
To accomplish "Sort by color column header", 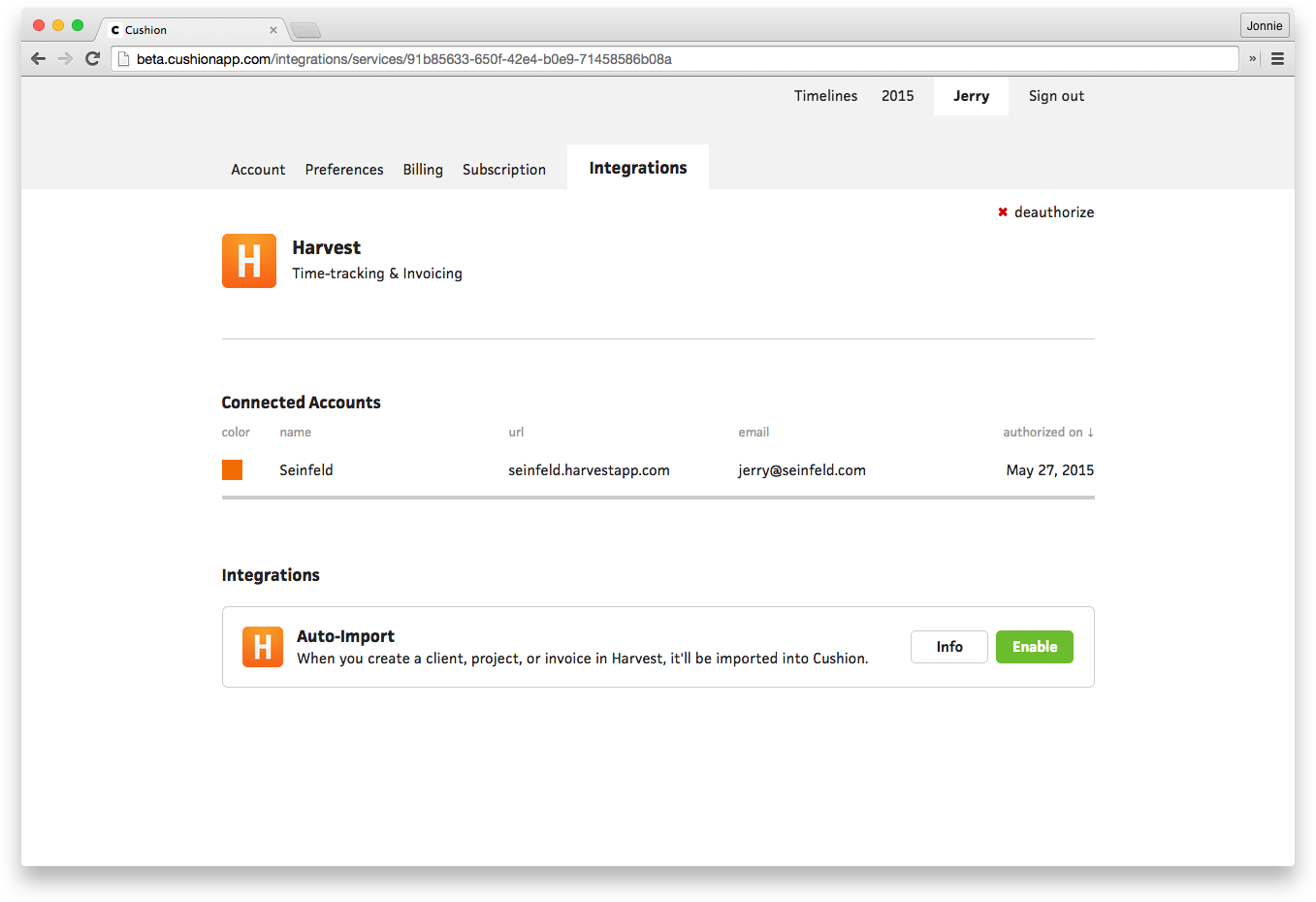I will (x=236, y=433).
